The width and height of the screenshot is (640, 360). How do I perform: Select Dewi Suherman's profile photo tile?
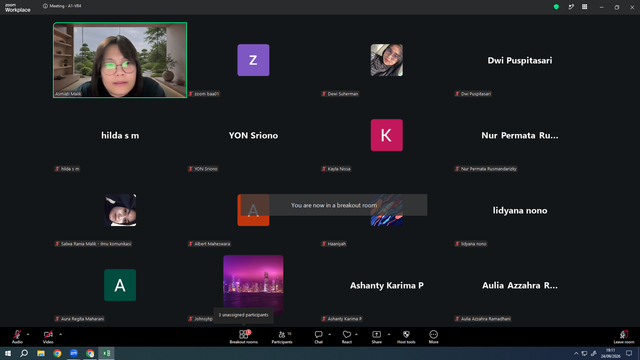pos(387,60)
